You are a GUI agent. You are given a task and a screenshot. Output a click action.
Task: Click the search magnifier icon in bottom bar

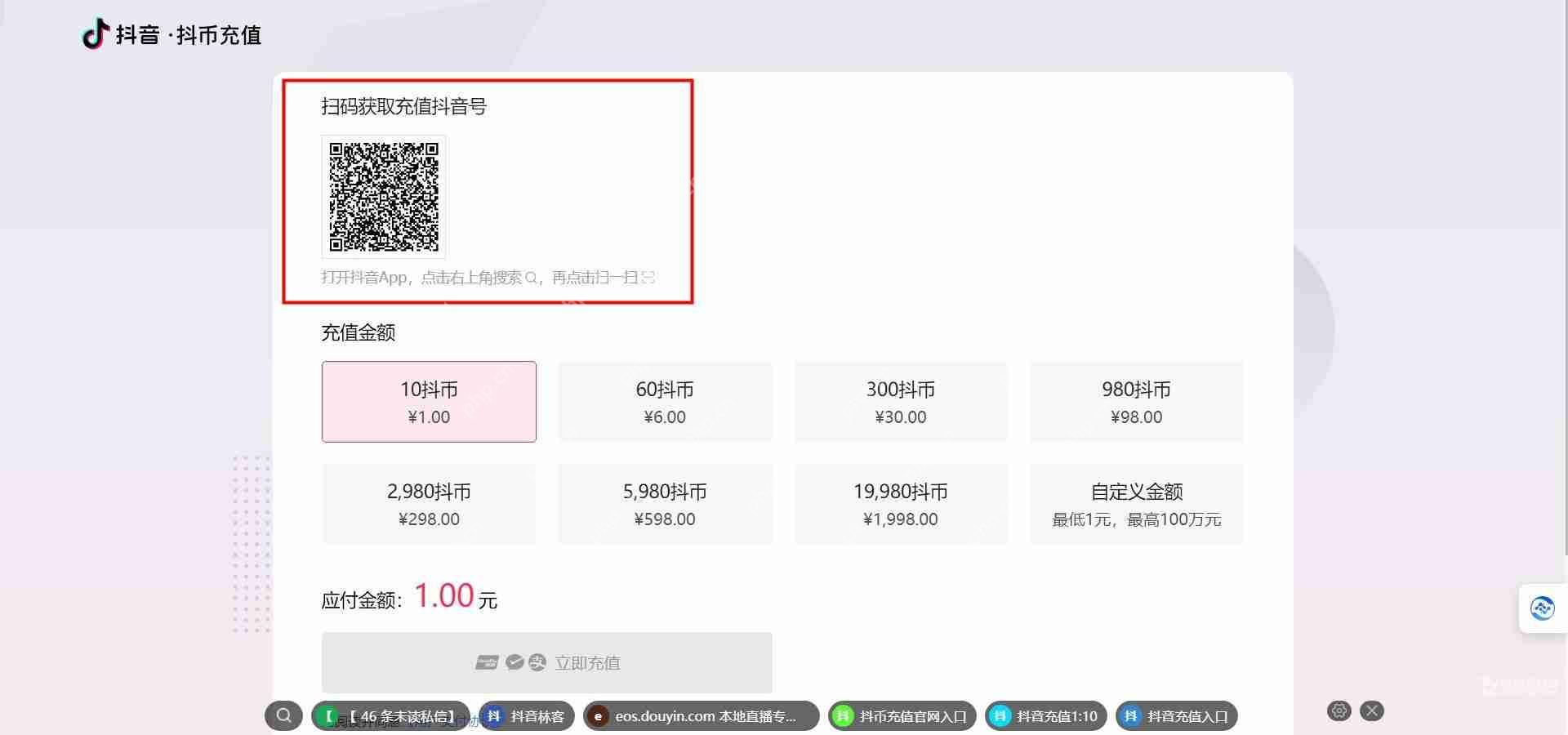[x=283, y=716]
